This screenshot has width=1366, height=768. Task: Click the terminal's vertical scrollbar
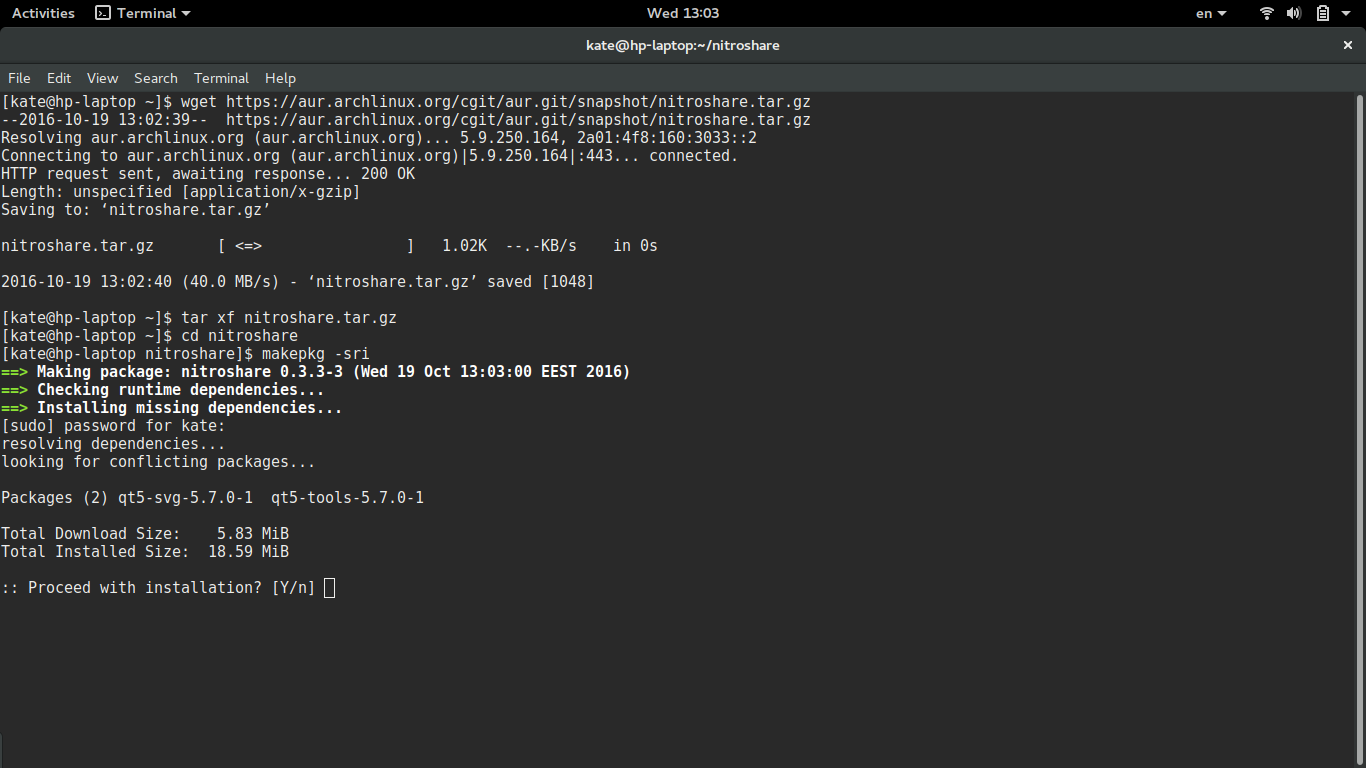pyautogui.click(x=1360, y=430)
